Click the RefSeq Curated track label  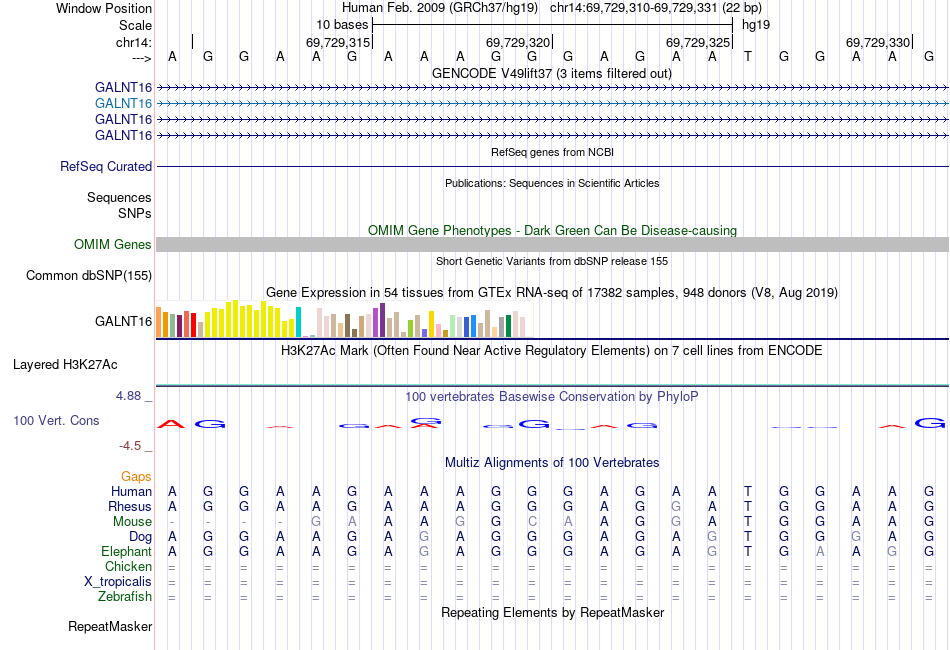pyautogui.click(x=105, y=167)
